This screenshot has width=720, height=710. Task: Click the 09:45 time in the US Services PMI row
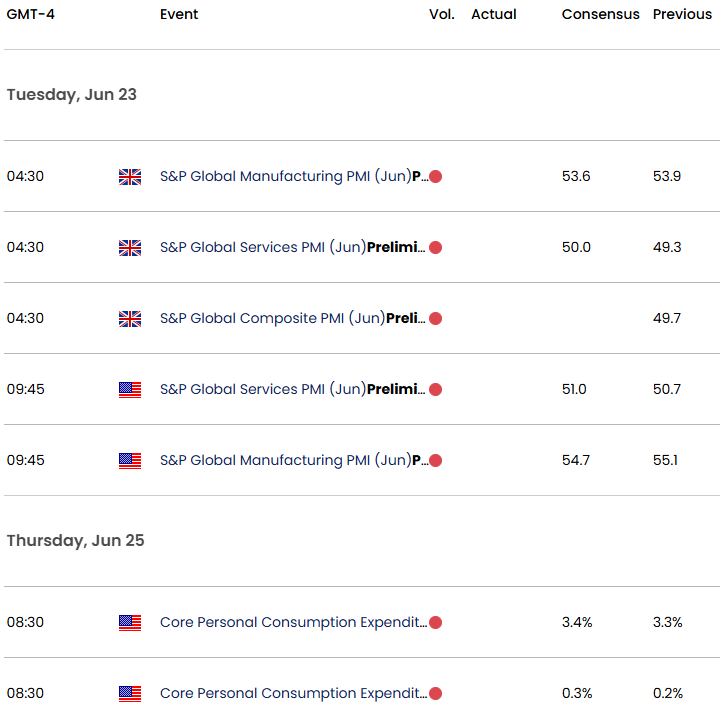pos(25,389)
